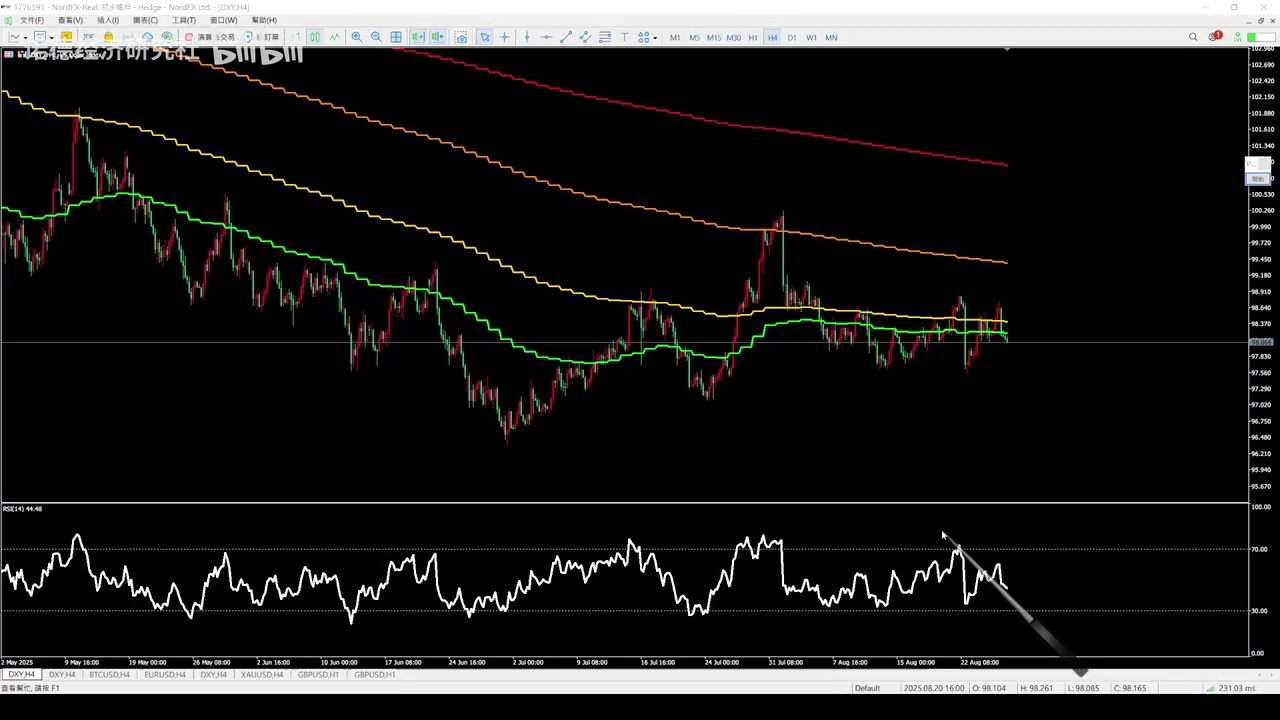Open the 文件(F) menu
The image size is (1280, 720).
click(32, 20)
